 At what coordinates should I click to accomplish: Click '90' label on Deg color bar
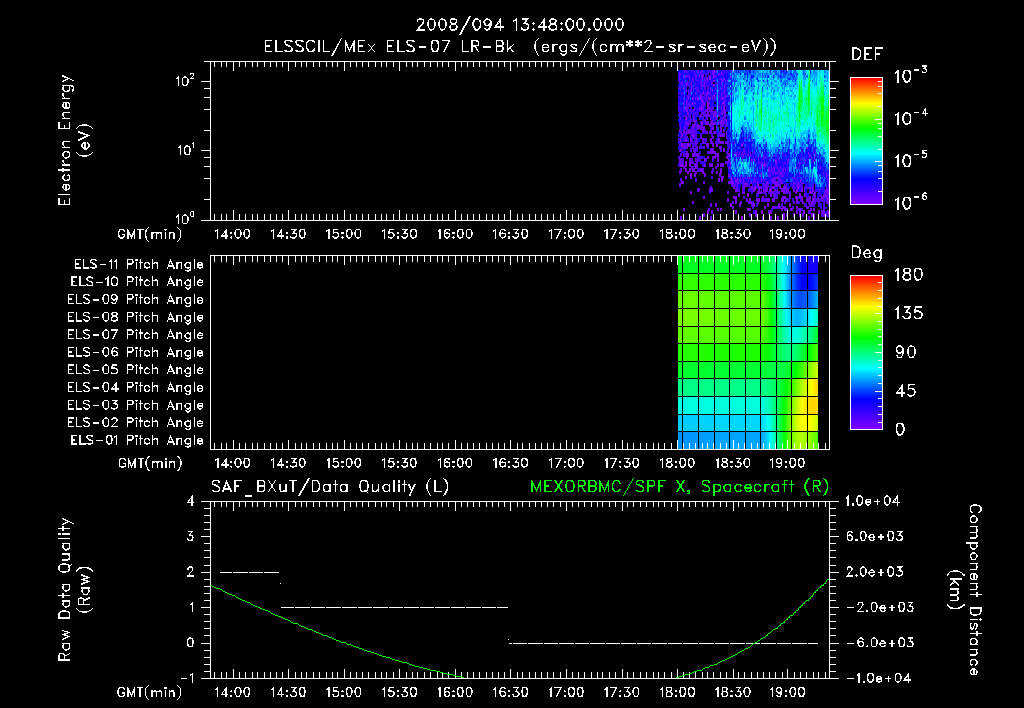pyautogui.click(x=906, y=353)
